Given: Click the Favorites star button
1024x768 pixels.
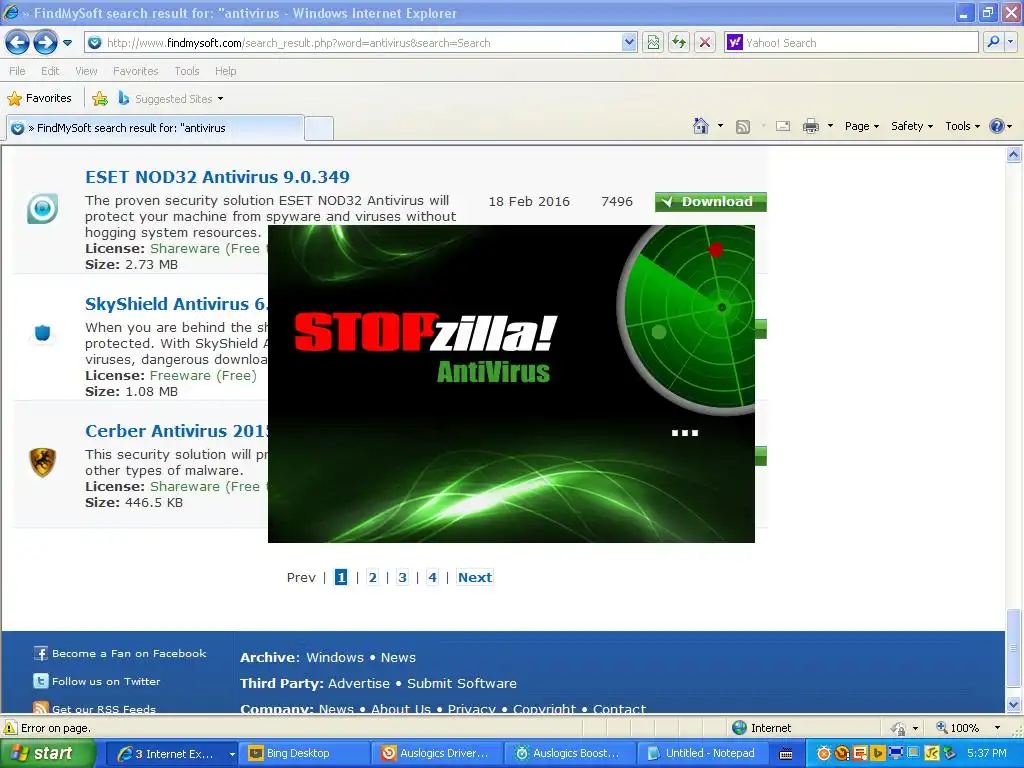Looking at the screenshot, I should (40, 99).
